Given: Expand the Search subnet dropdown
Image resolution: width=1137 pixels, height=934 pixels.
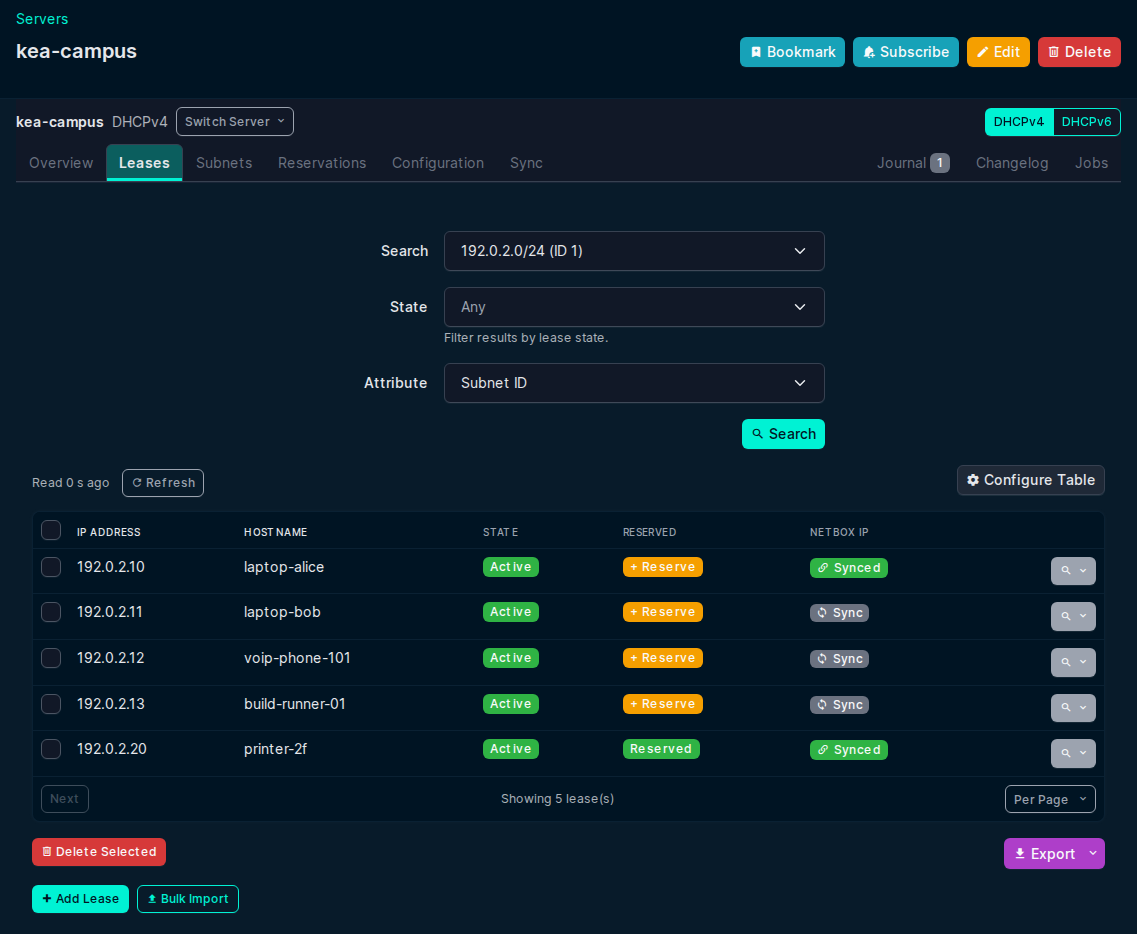Looking at the screenshot, I should pos(634,251).
